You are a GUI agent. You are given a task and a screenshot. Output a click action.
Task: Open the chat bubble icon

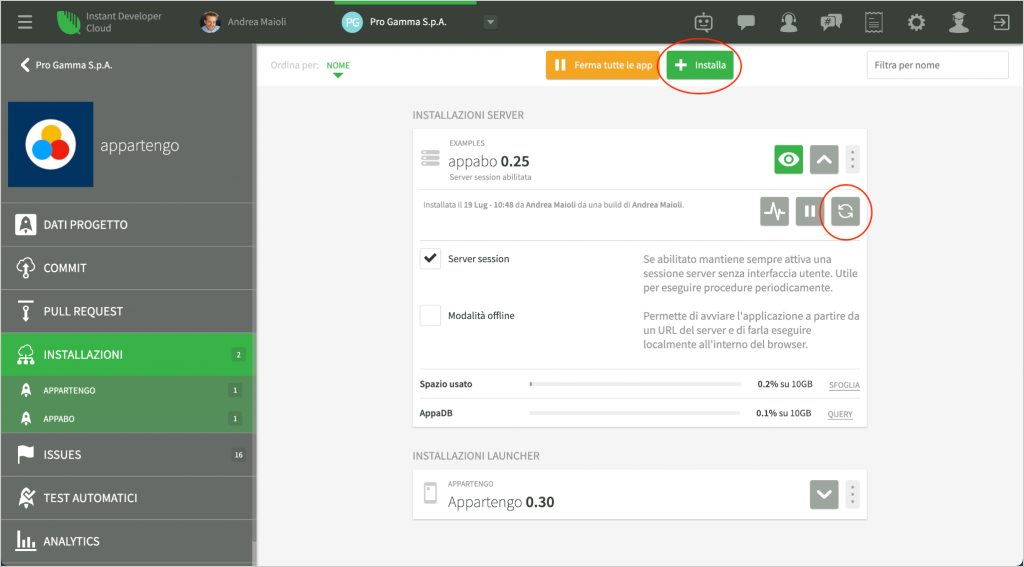click(746, 23)
